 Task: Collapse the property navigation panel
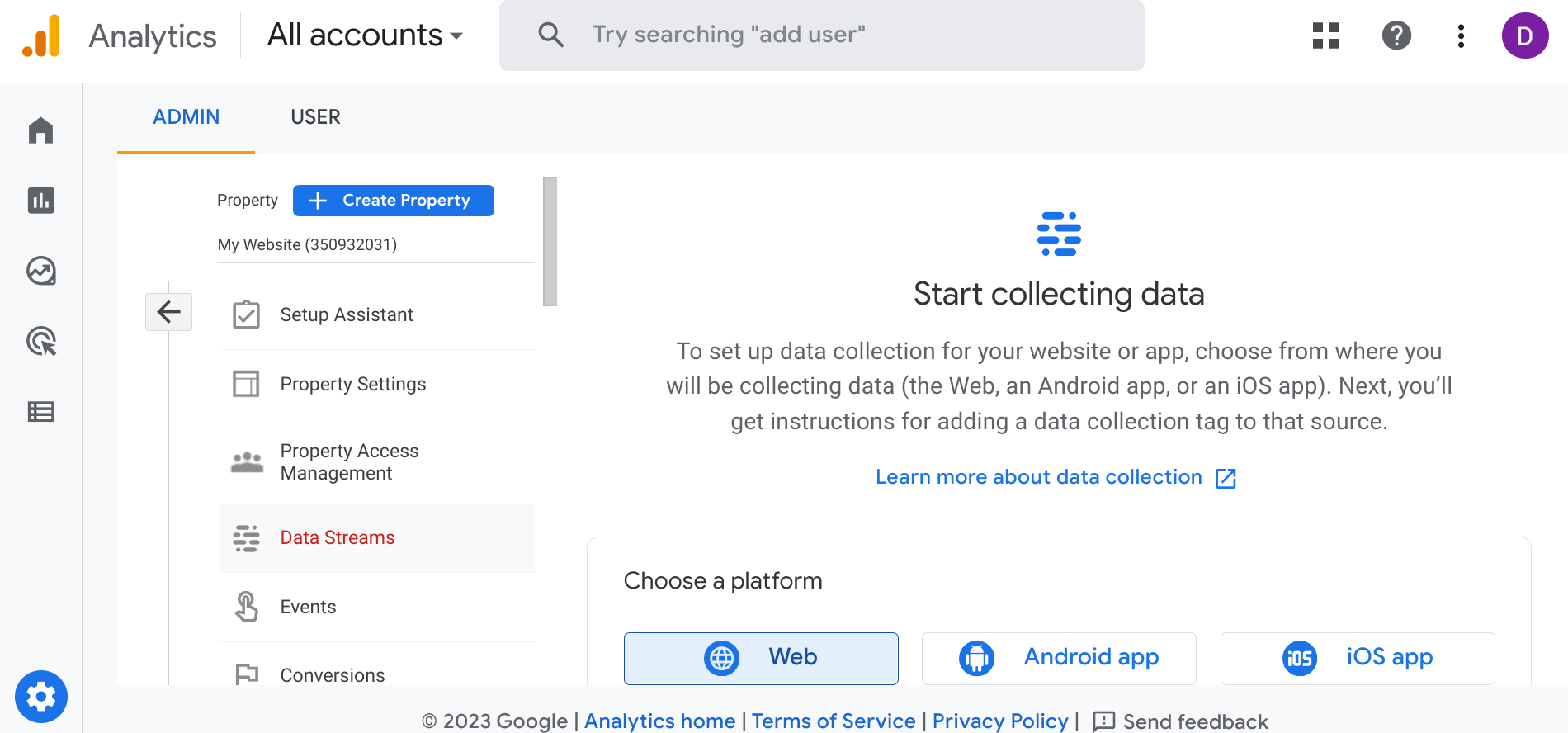click(168, 312)
